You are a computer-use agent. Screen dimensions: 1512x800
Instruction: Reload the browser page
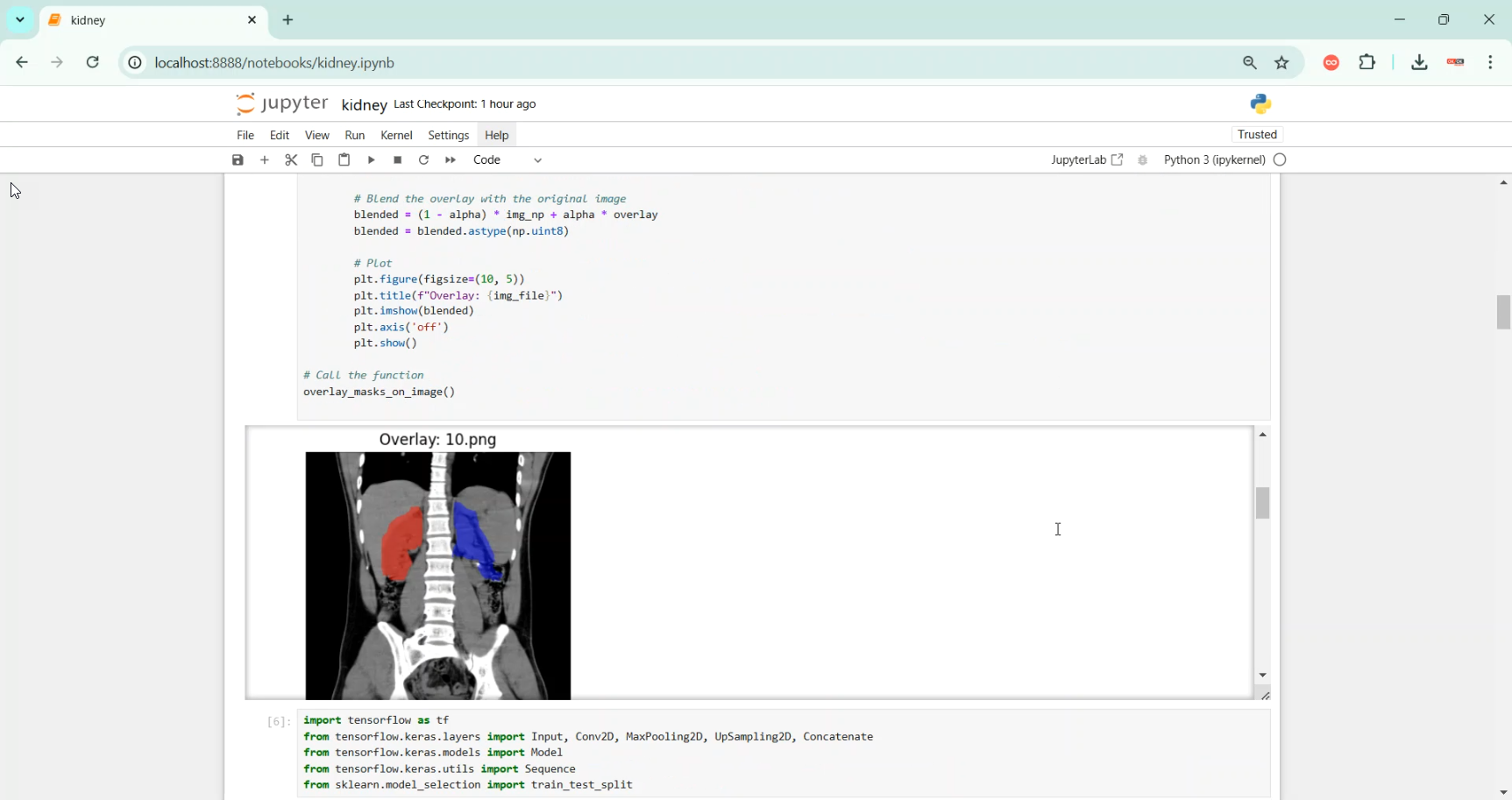coord(94,63)
